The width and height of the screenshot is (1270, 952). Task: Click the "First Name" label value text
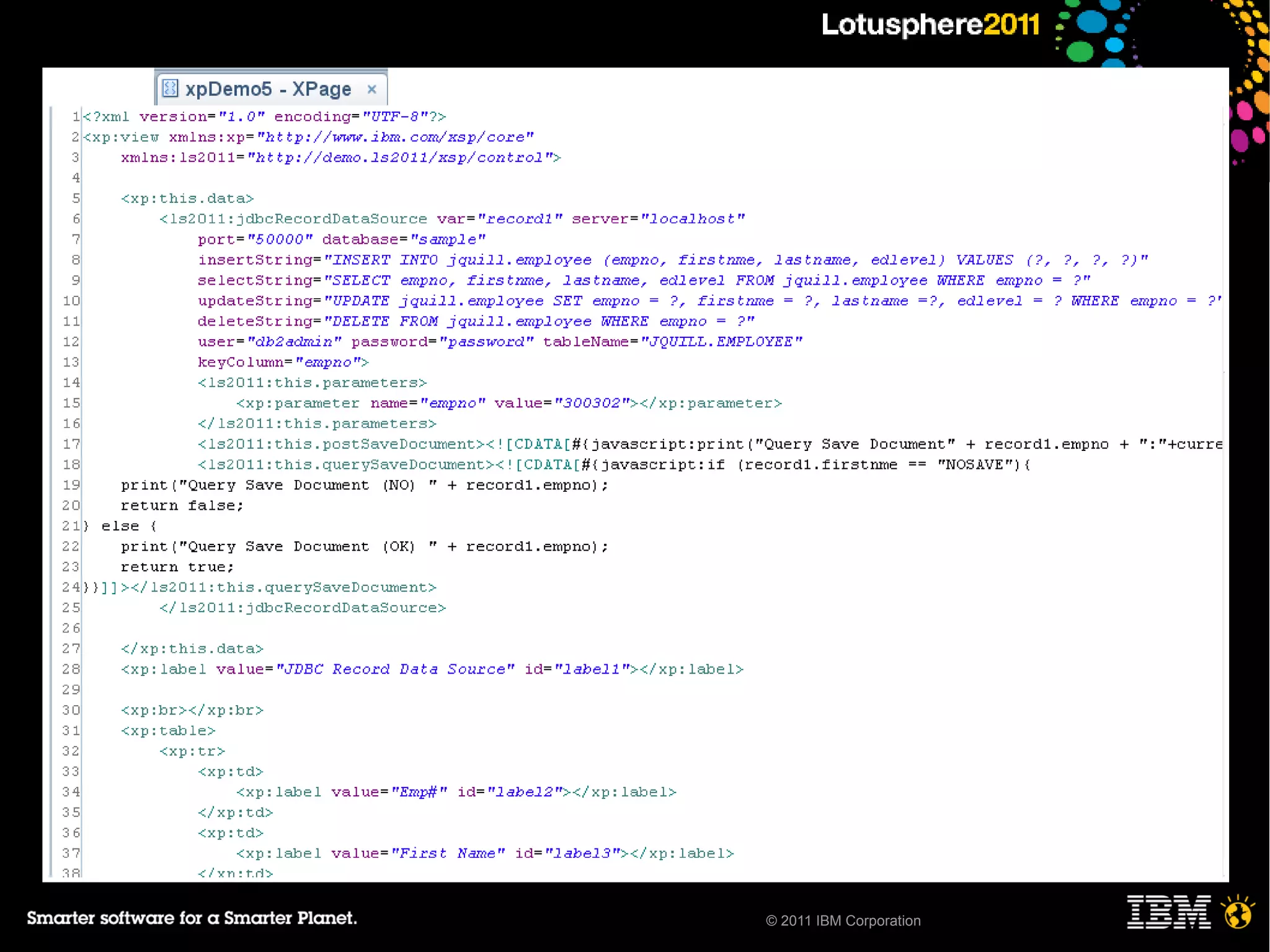pyautogui.click(x=448, y=853)
